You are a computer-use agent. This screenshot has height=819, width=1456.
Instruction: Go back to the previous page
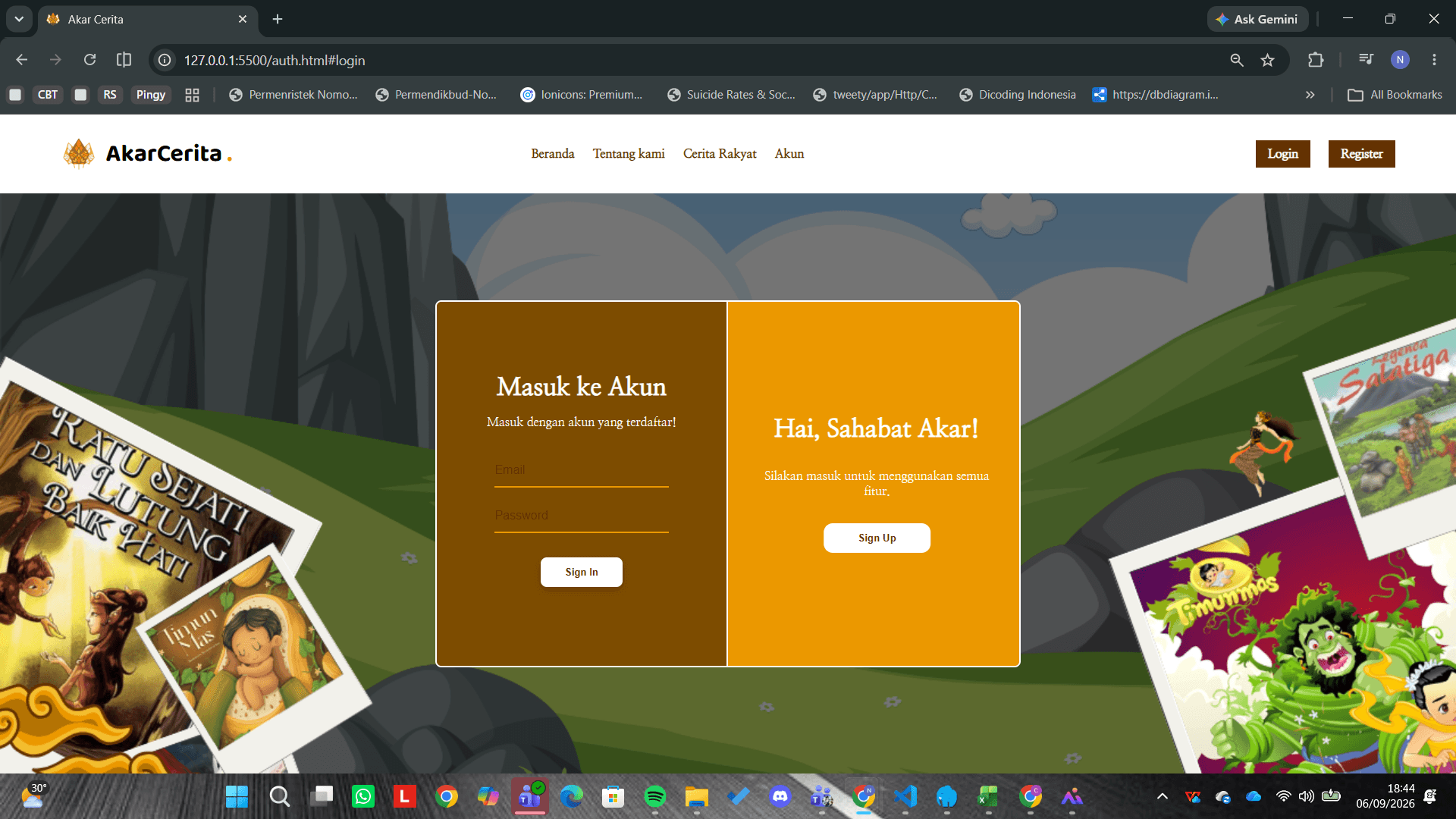(21, 60)
